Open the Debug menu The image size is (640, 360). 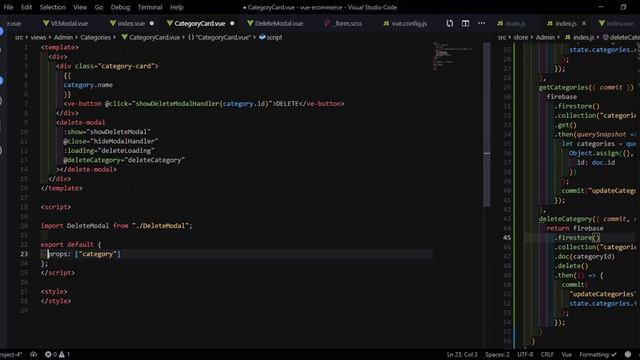click(120, 7)
